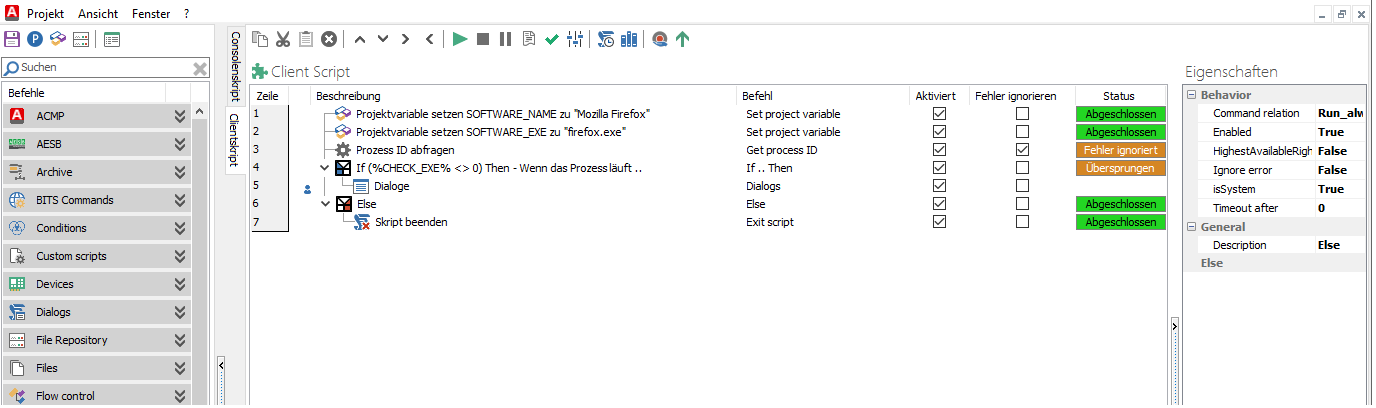Toggle Aktiviert for SOFTWARE_NAME row
The image size is (1376, 408).
tap(939, 114)
